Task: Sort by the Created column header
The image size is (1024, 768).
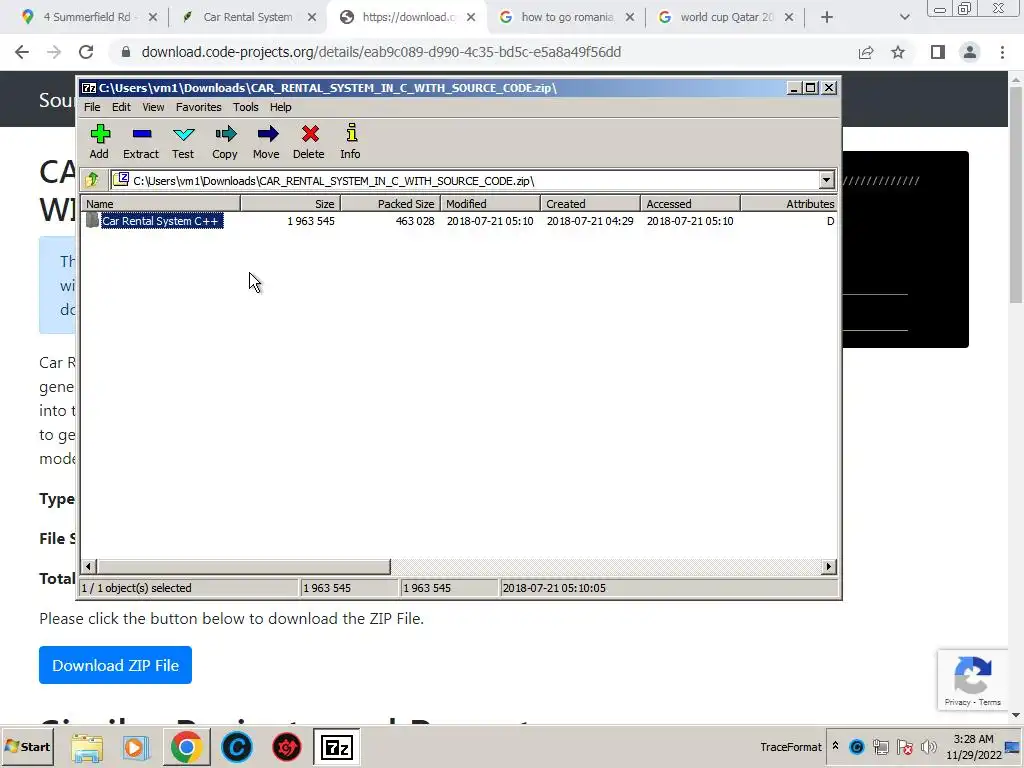Action: pos(590,204)
